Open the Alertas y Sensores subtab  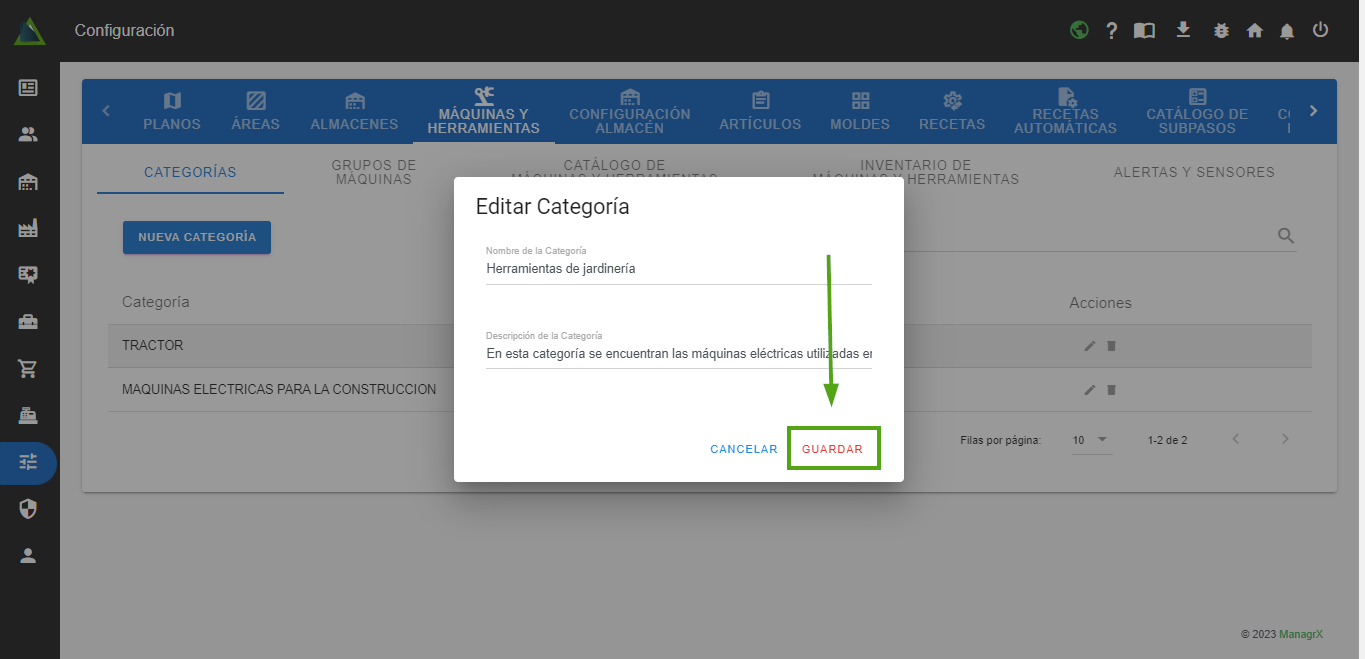(1194, 172)
